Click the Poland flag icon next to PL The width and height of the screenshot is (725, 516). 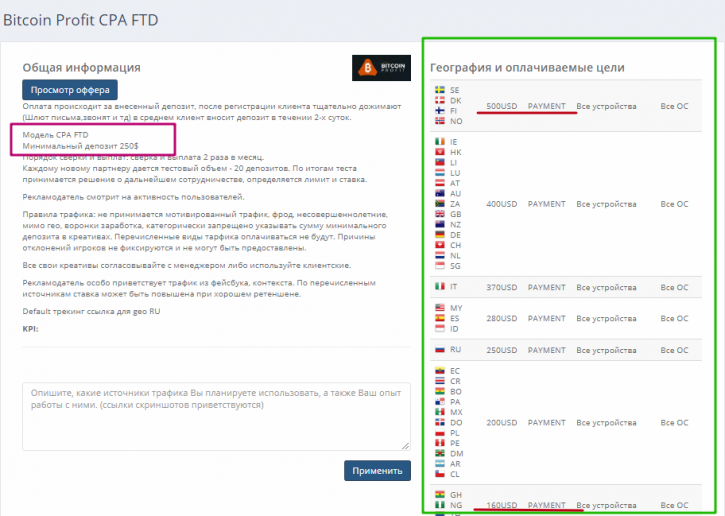[x=440, y=433]
